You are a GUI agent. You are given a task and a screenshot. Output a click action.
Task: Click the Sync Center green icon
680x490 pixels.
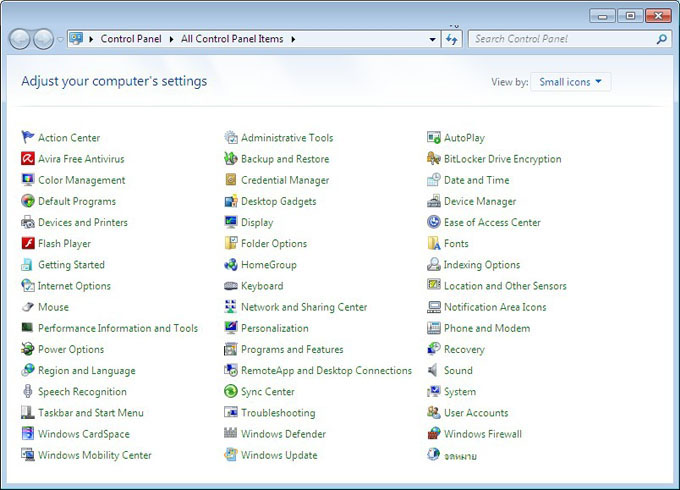click(231, 391)
